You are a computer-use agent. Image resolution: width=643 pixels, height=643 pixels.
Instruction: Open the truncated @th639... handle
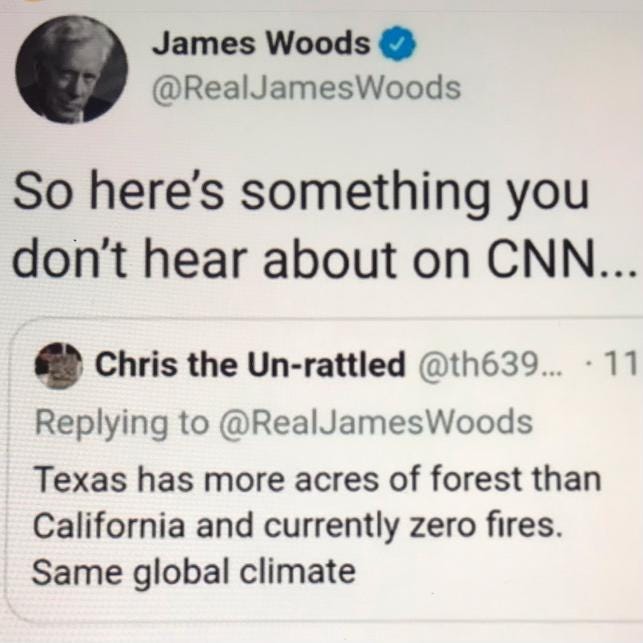[x=491, y=363]
